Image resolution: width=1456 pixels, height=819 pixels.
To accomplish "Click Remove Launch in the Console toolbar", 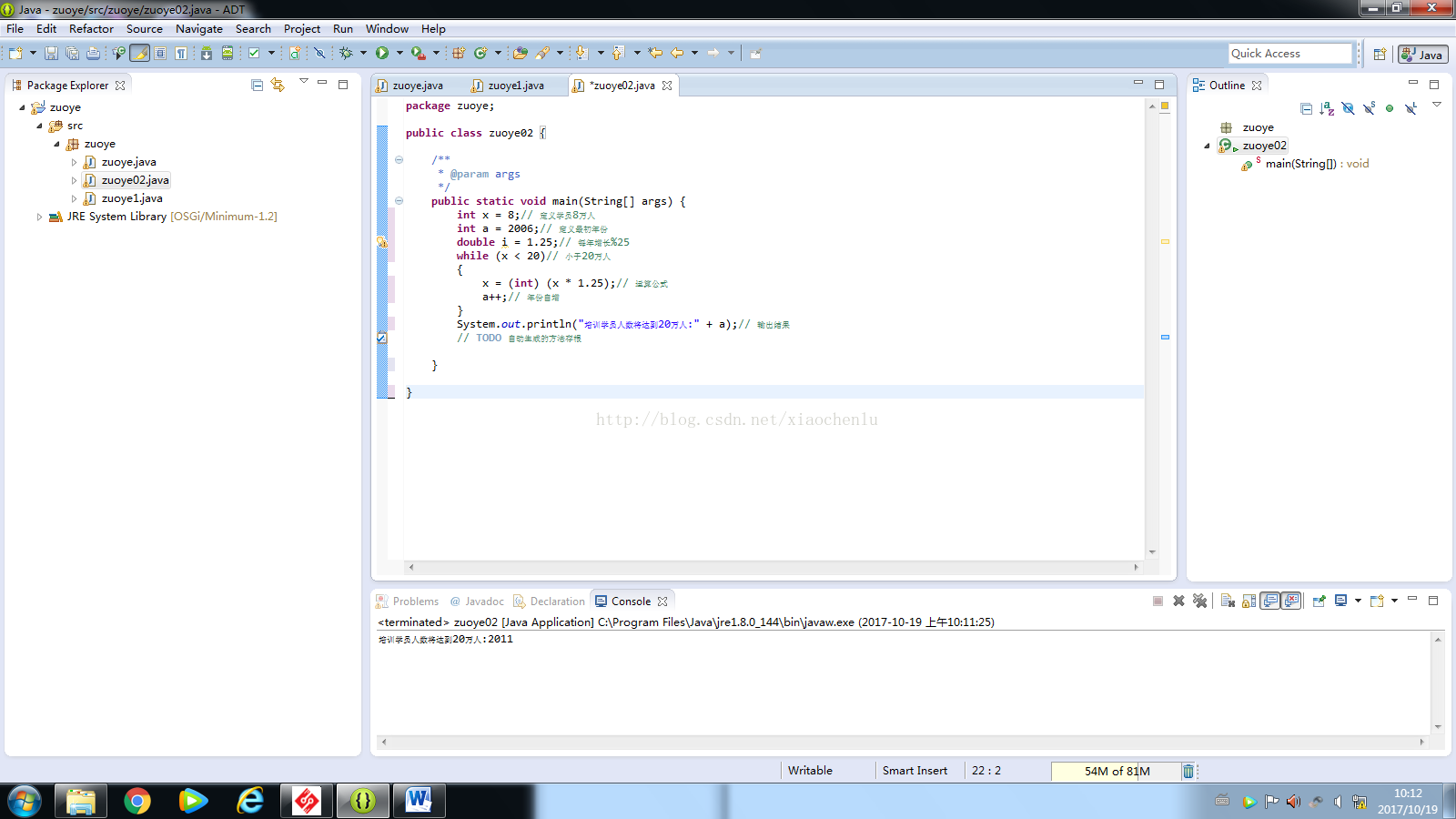I will click(x=1178, y=601).
